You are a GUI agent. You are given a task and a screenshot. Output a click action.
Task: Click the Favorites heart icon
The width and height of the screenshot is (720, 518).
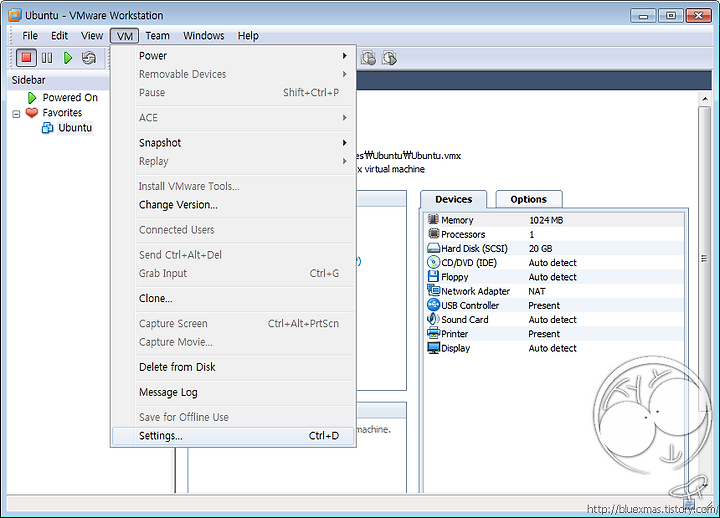[x=32, y=113]
